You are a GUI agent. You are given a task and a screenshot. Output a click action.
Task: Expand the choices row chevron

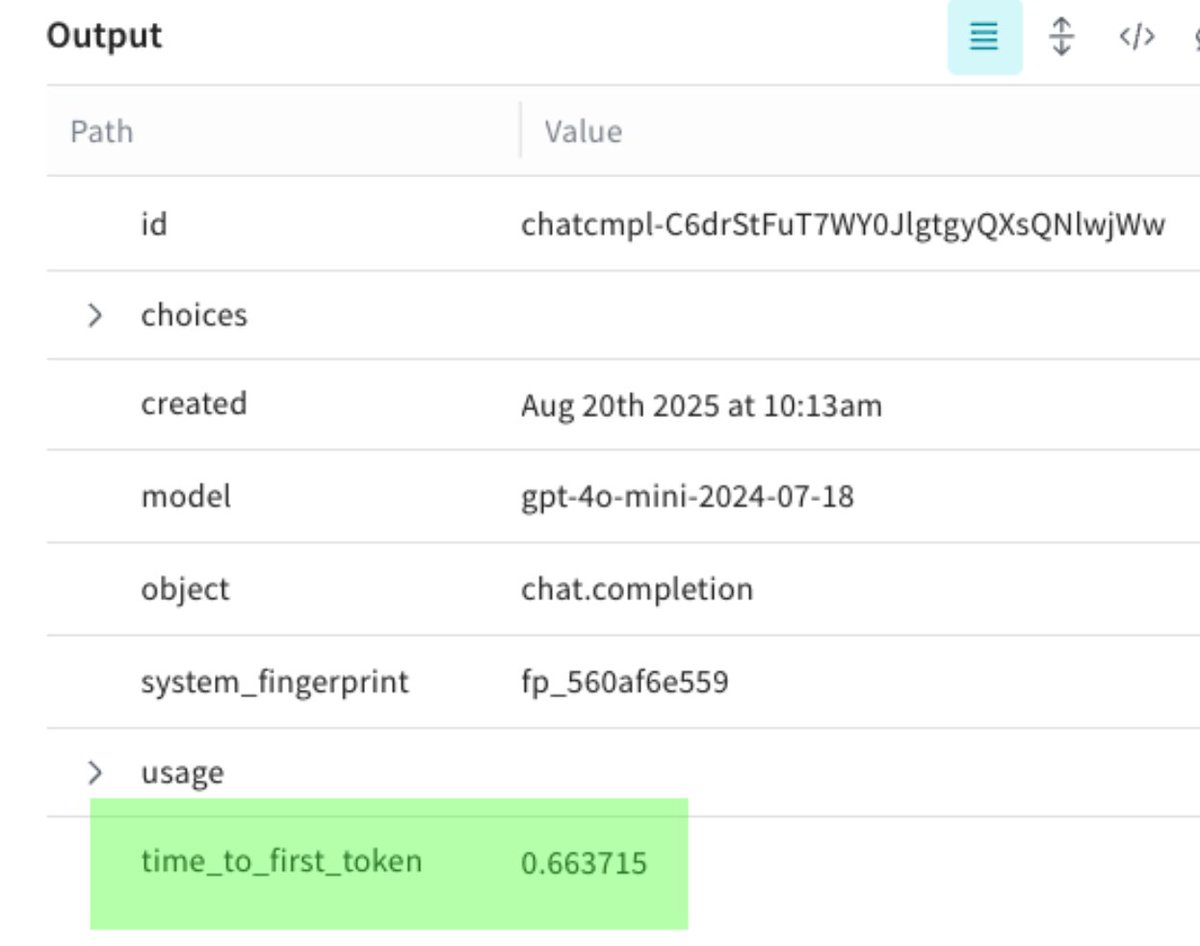(x=95, y=316)
